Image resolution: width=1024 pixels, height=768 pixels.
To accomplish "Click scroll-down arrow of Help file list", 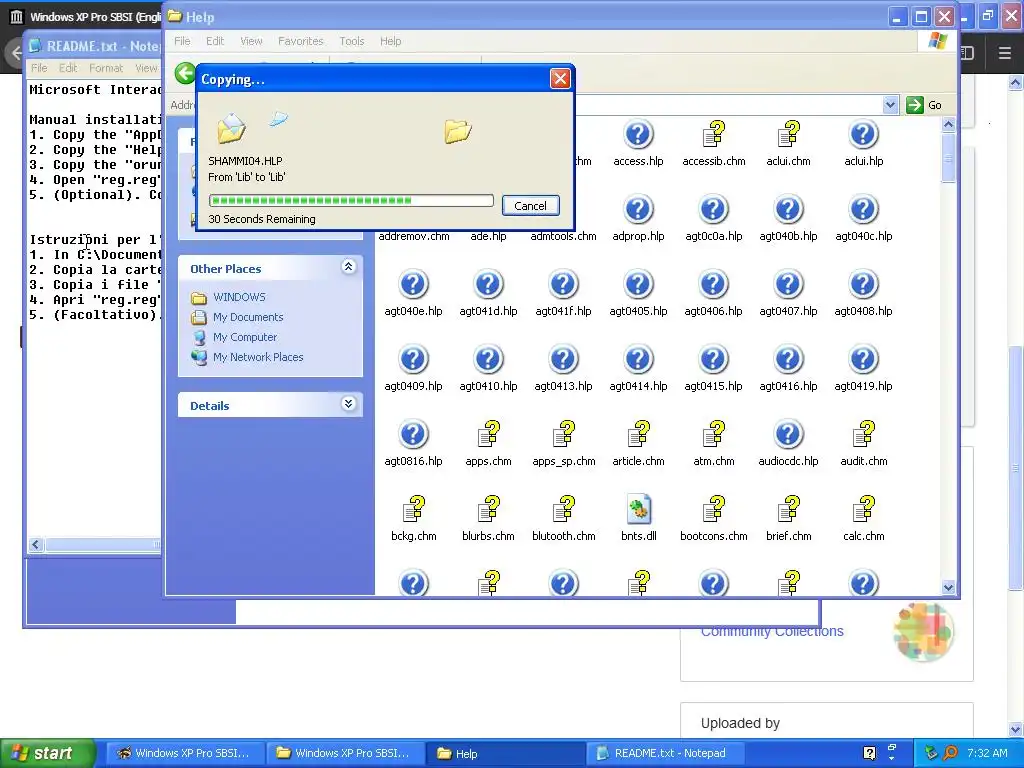I will [x=948, y=587].
